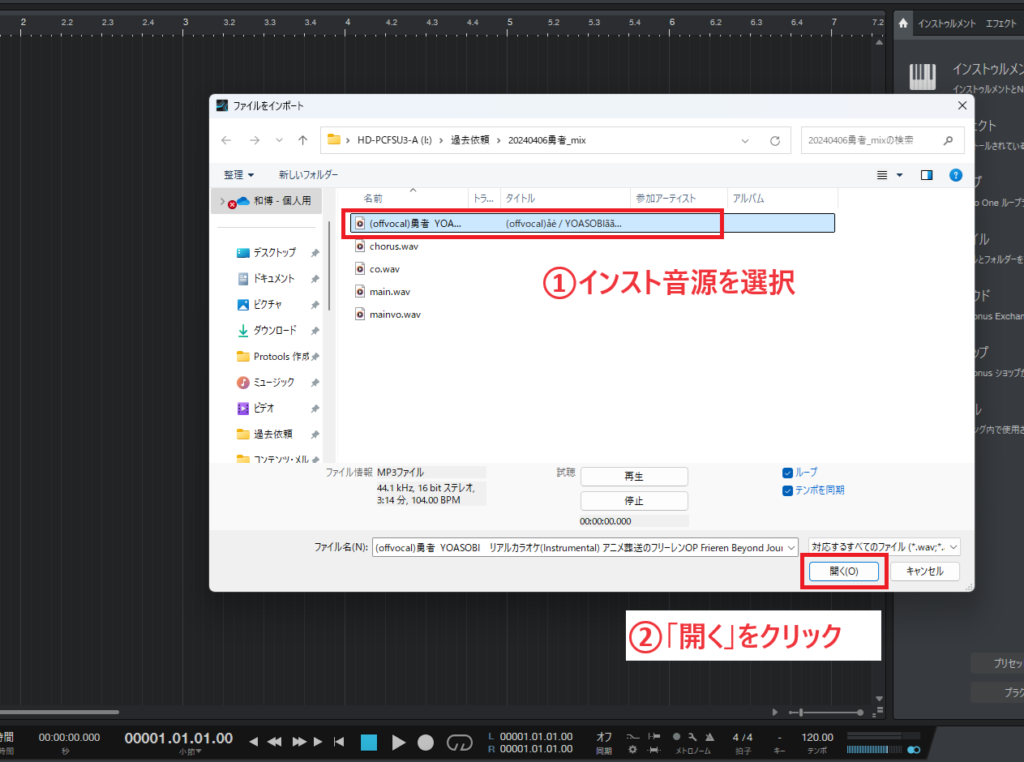Expand the 和博 - 個人用 tree node
The image size is (1024, 762).
tap(222, 201)
